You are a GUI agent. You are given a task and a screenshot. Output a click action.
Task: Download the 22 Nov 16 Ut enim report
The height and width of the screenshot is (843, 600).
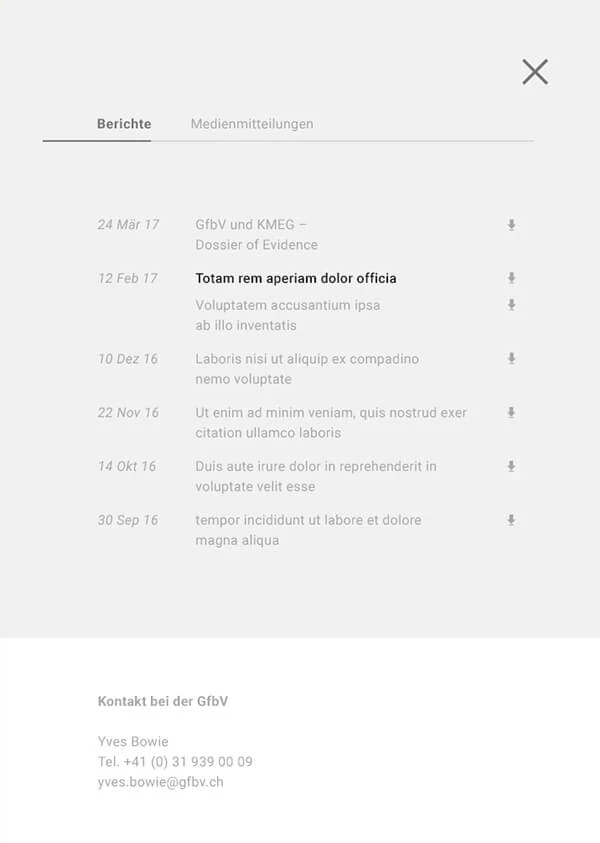(511, 412)
